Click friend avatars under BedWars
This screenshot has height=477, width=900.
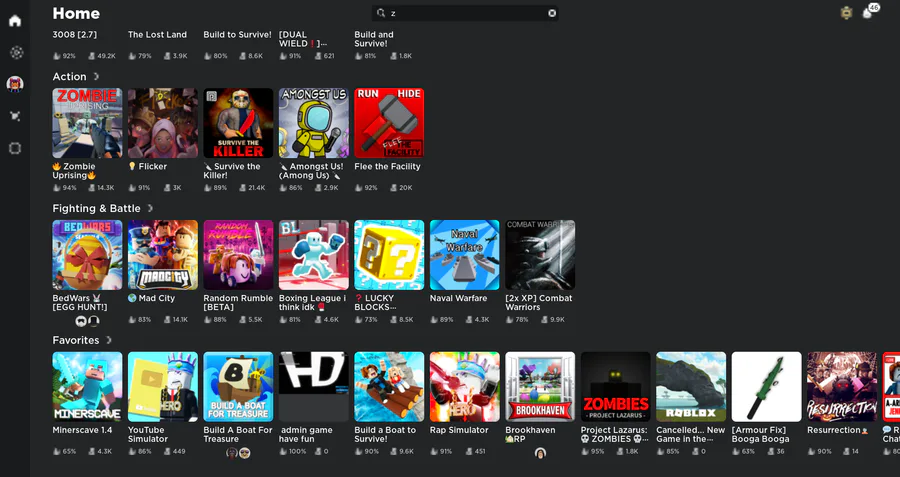(x=87, y=321)
